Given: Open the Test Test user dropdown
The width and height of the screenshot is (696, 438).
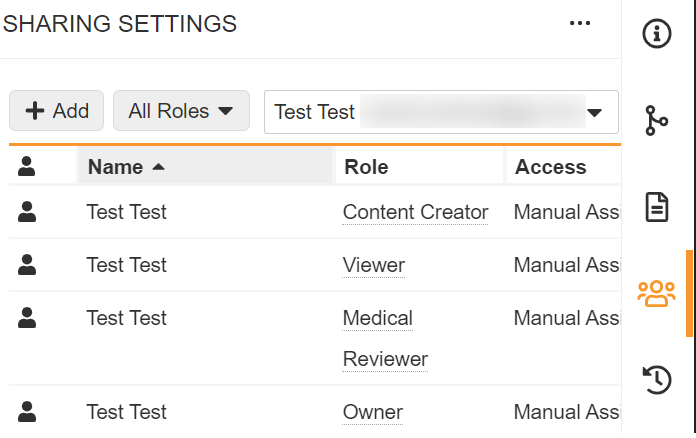Looking at the screenshot, I should pyautogui.click(x=440, y=112).
